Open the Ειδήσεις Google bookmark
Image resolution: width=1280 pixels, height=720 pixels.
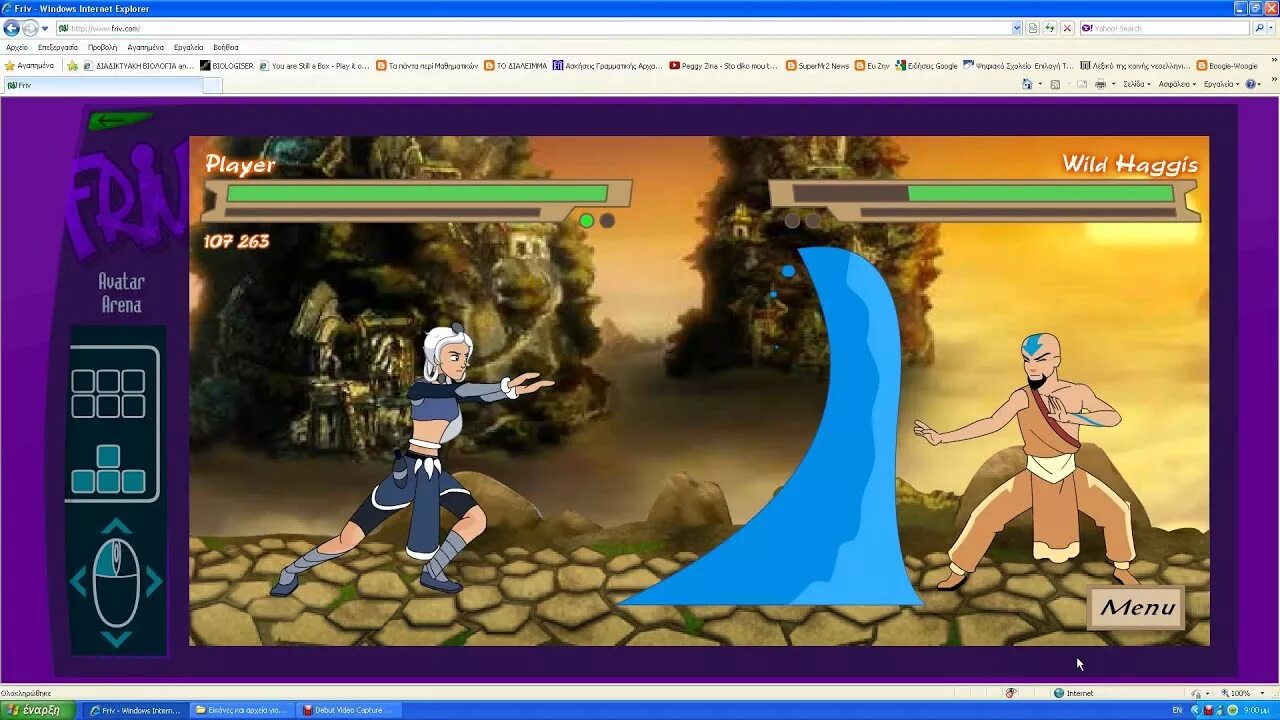[926, 66]
